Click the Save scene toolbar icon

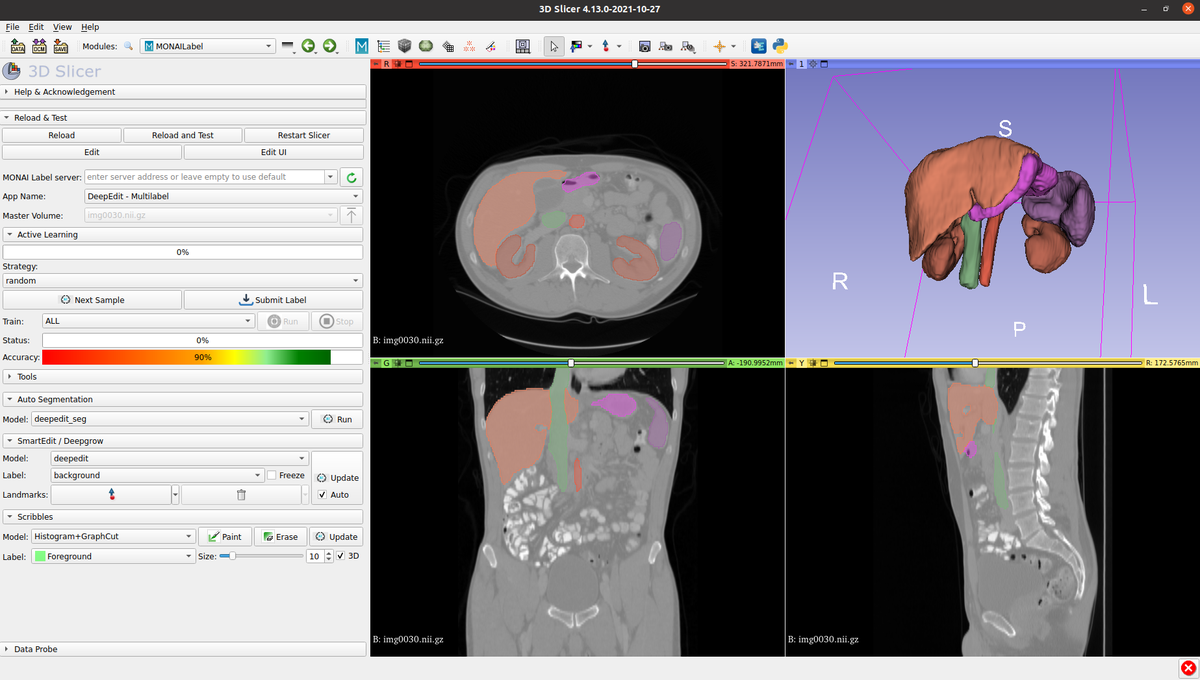[61, 46]
